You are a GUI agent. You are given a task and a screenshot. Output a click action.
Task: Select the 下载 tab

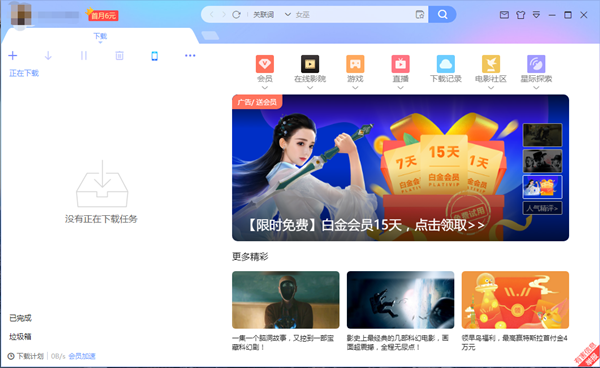100,36
